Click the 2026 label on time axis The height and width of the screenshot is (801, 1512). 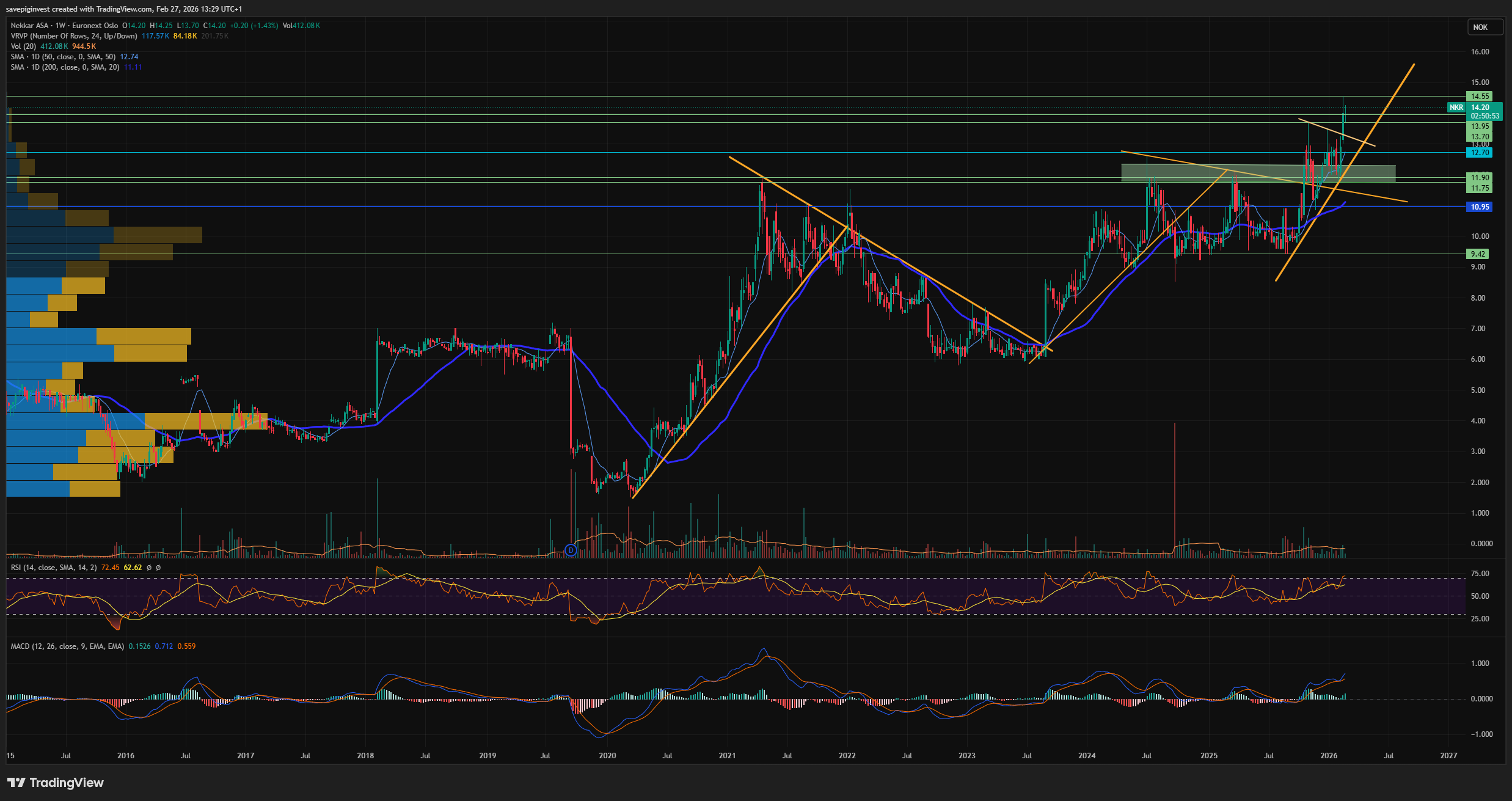pos(1328,756)
